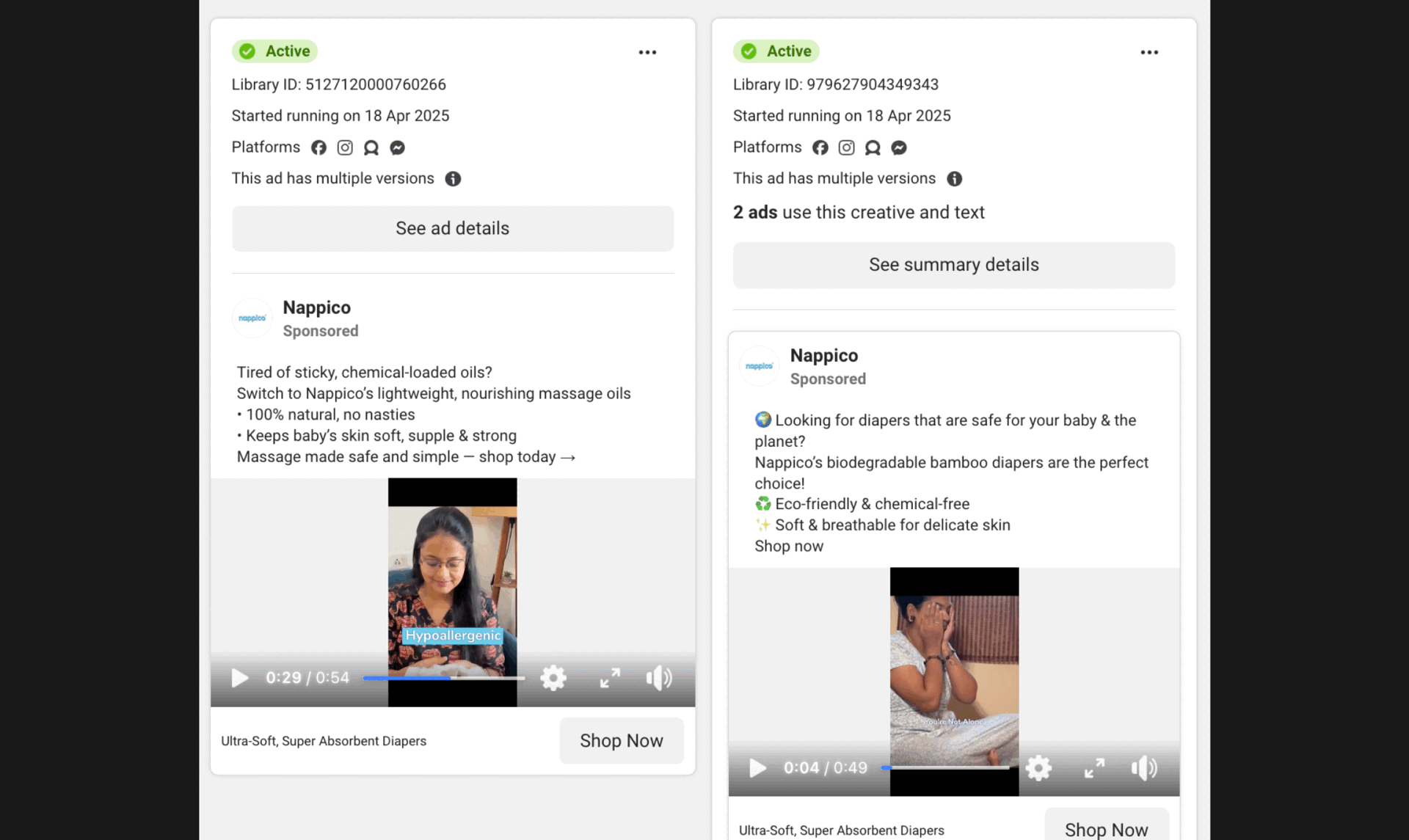Click 'Ultra-Soft, Super Absorbent Diapers' under right video

point(841,830)
